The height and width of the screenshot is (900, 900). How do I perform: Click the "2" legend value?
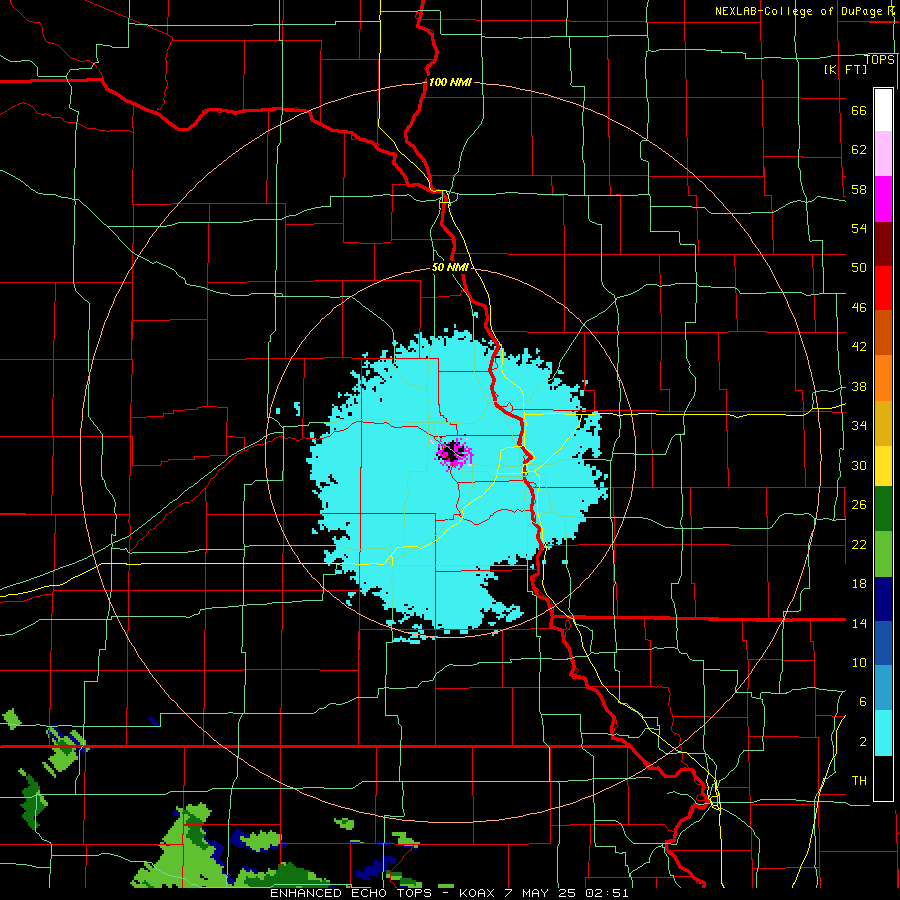(x=863, y=742)
